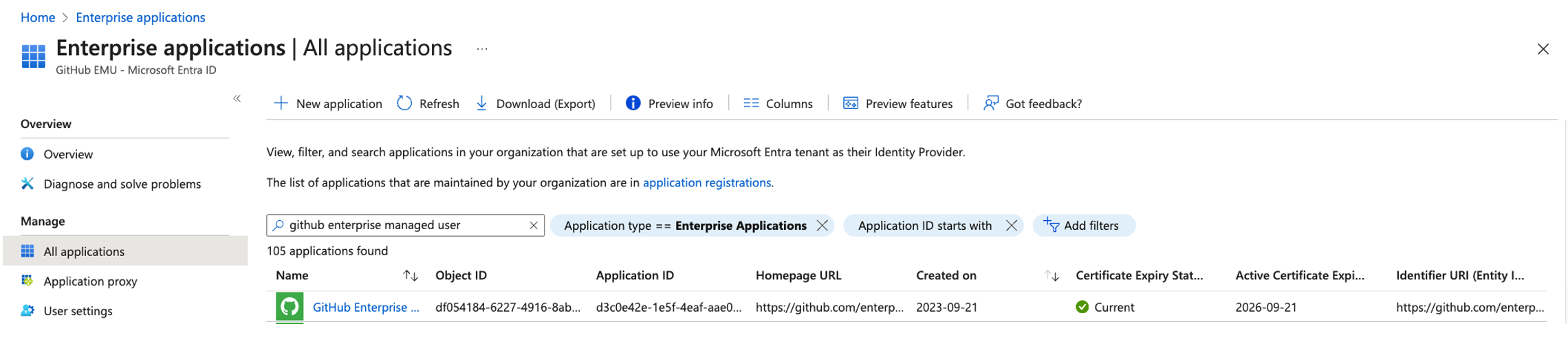The image size is (1568, 342).
Task: Click the Preview features icon
Action: coord(851,103)
